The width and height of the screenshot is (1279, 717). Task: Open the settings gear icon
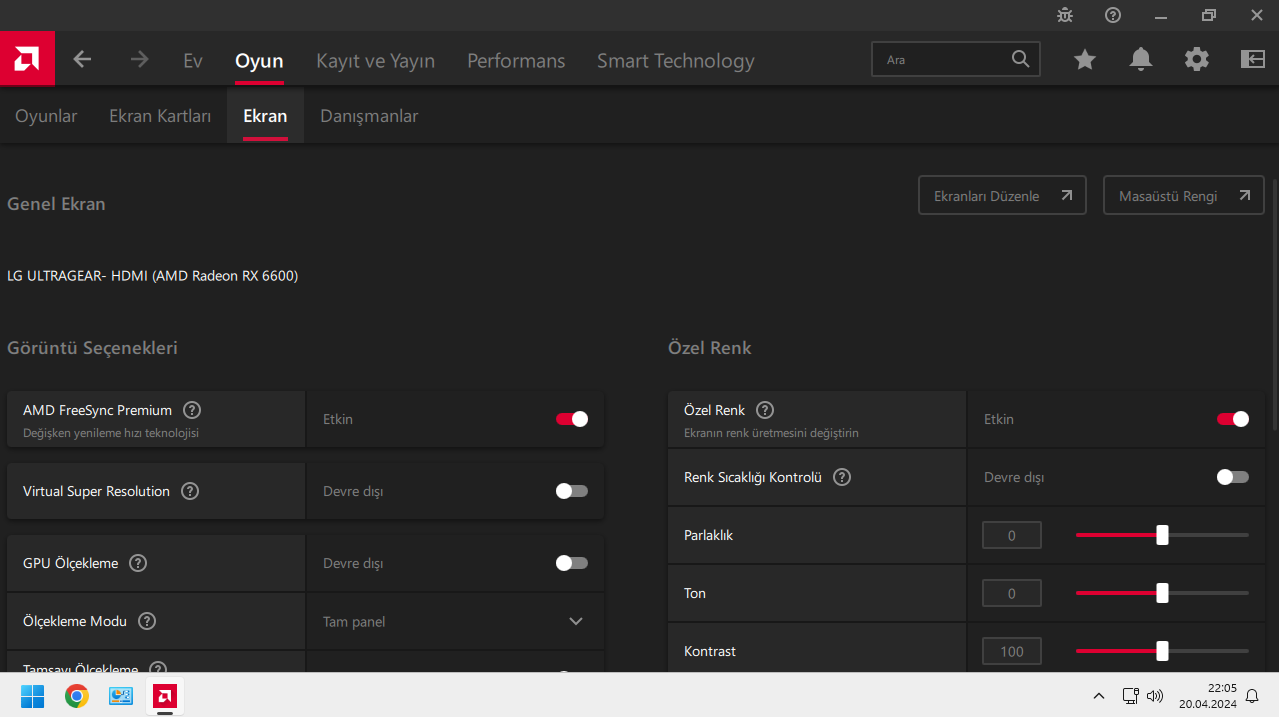click(1197, 60)
